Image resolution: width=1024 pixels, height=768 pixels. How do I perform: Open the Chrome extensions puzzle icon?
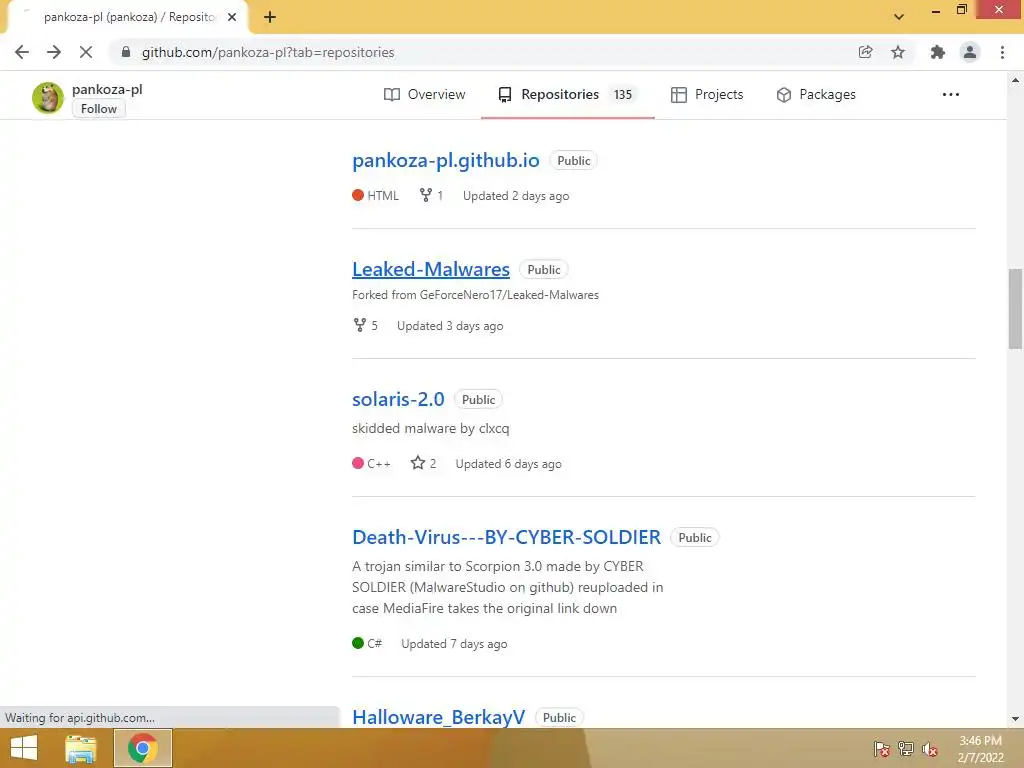(938, 52)
